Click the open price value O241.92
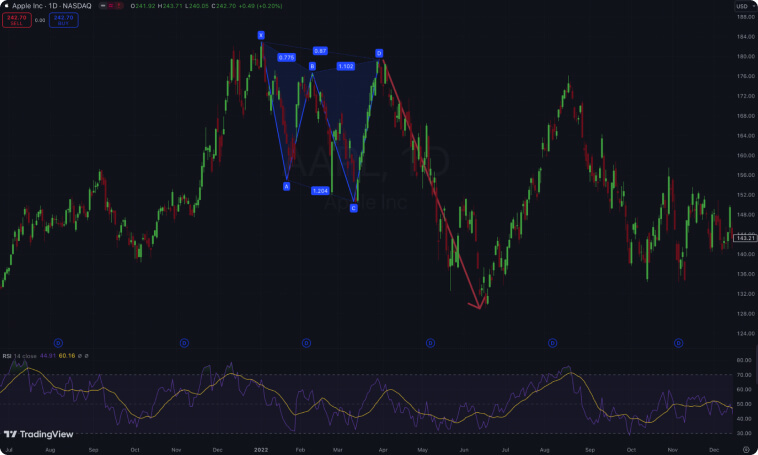The height and width of the screenshot is (455, 758). click(143, 6)
